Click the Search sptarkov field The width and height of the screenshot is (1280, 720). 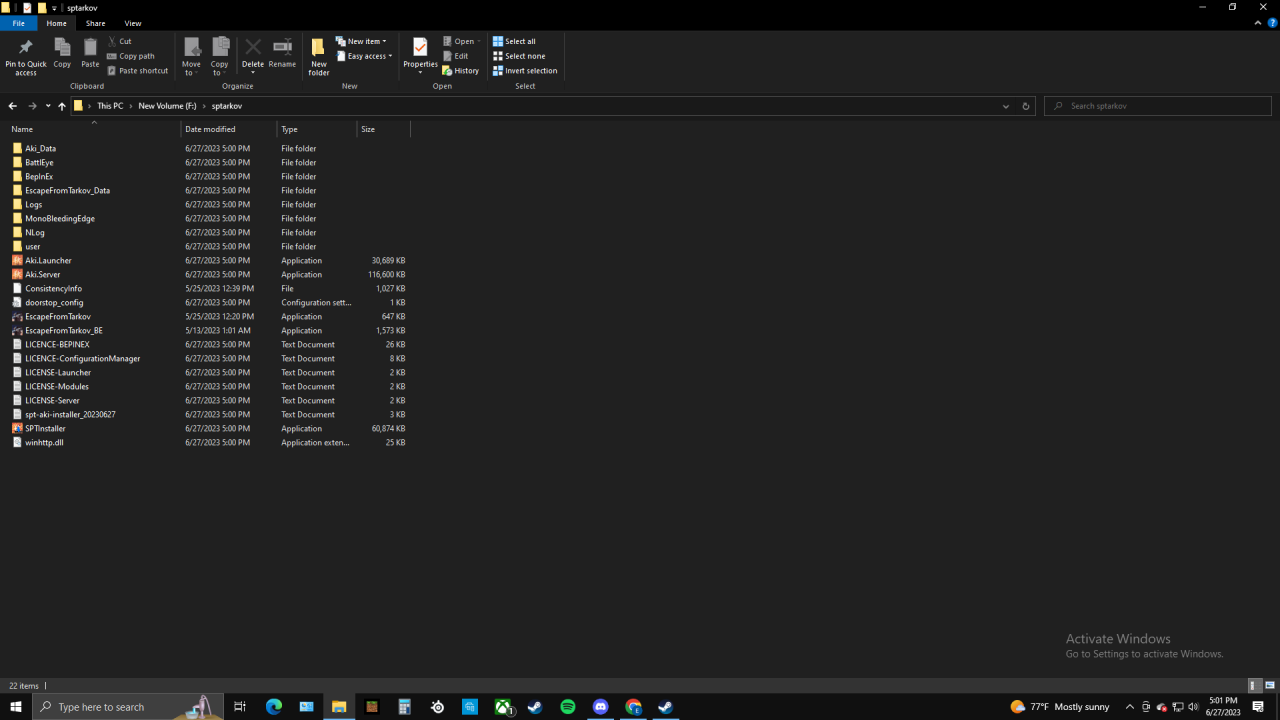point(1158,106)
